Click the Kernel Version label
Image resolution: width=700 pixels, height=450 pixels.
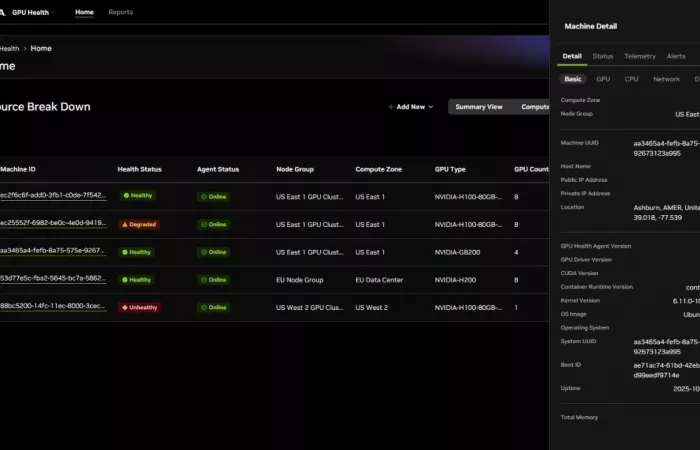coord(580,300)
